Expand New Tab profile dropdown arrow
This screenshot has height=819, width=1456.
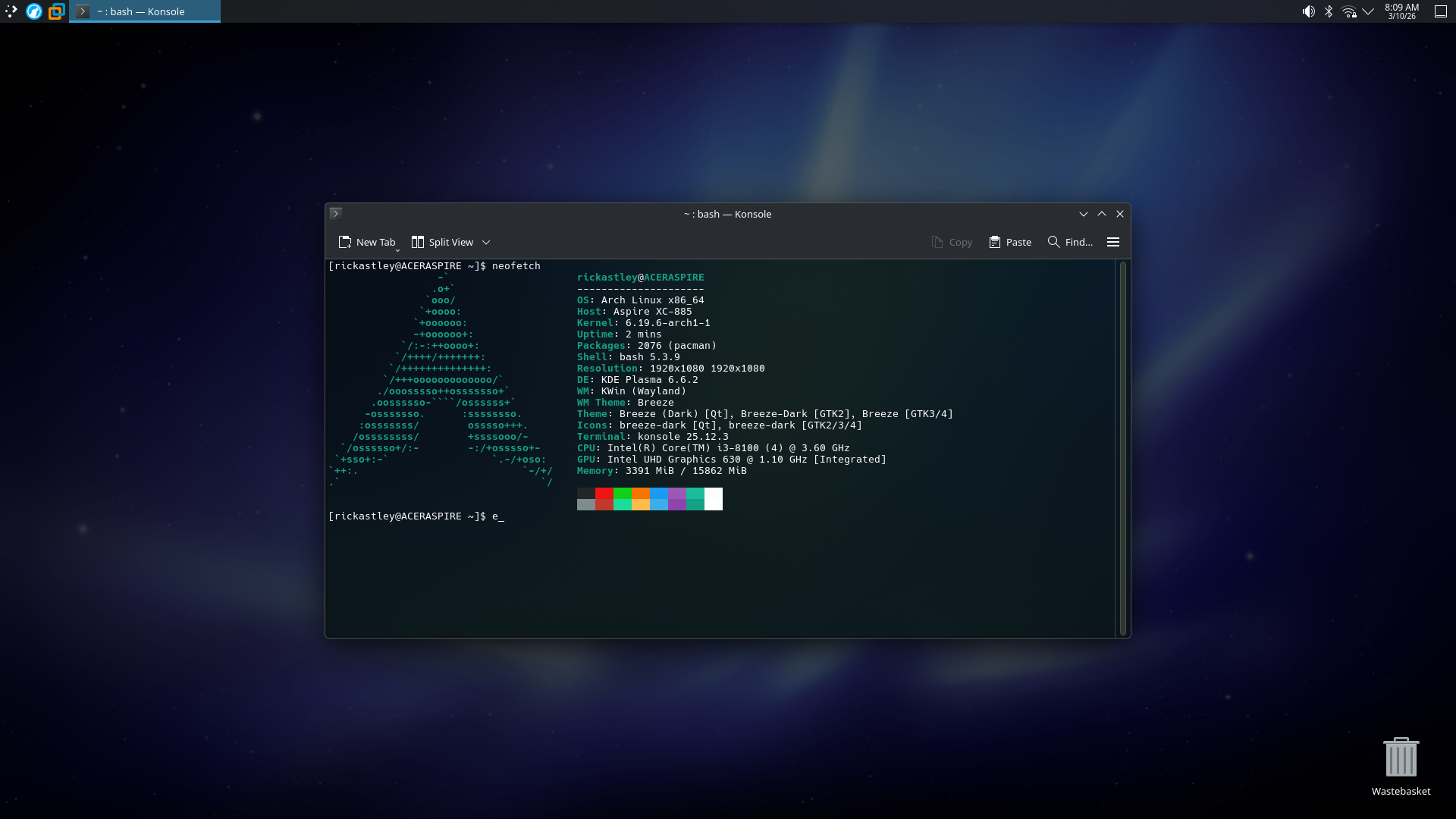tap(398, 249)
